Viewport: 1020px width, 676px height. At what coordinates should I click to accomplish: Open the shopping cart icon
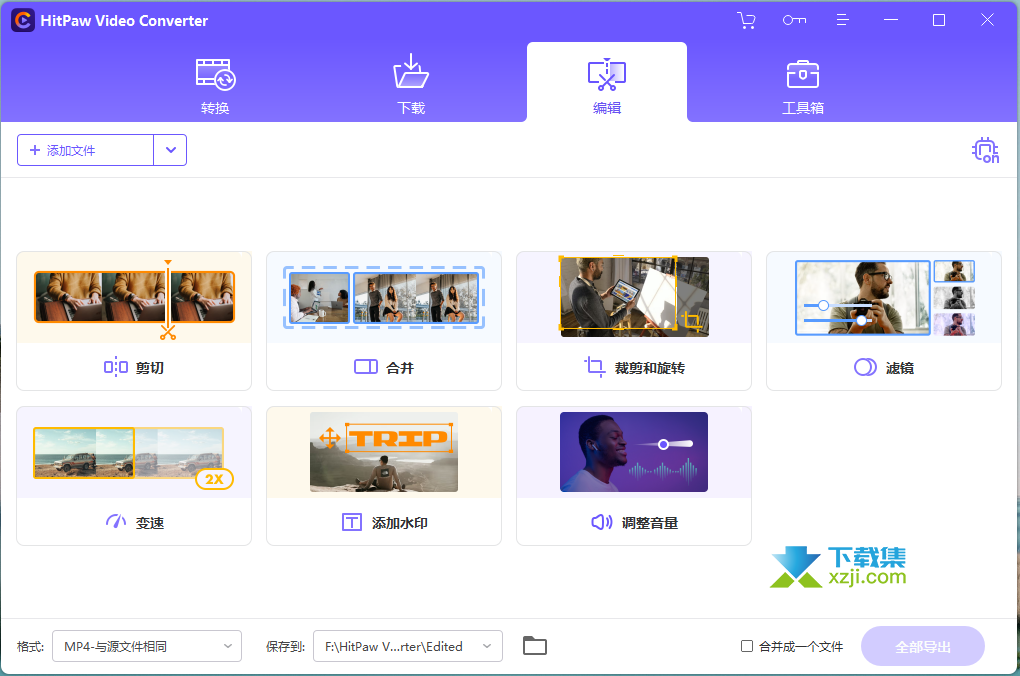(746, 20)
